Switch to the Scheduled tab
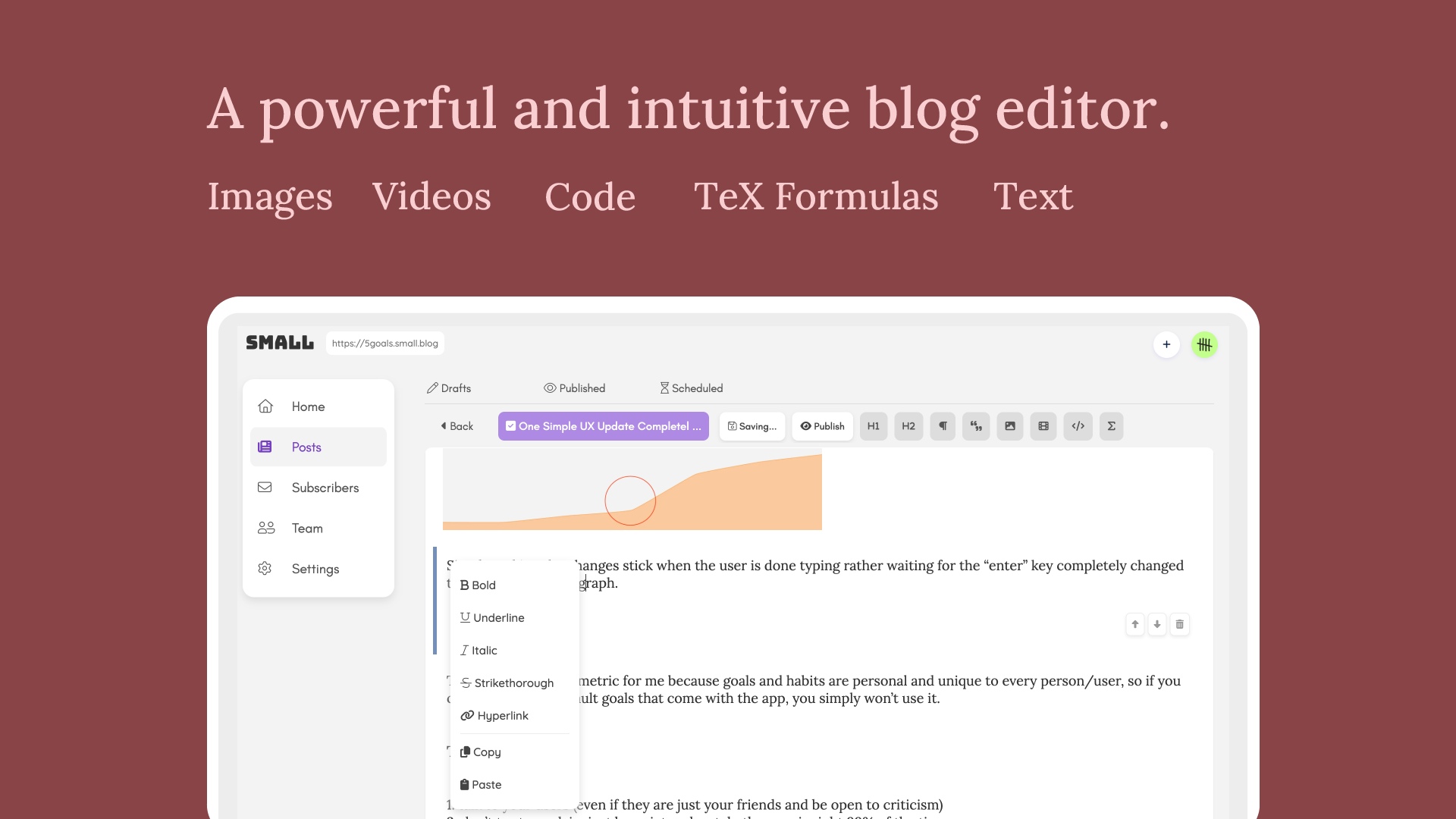 (691, 388)
